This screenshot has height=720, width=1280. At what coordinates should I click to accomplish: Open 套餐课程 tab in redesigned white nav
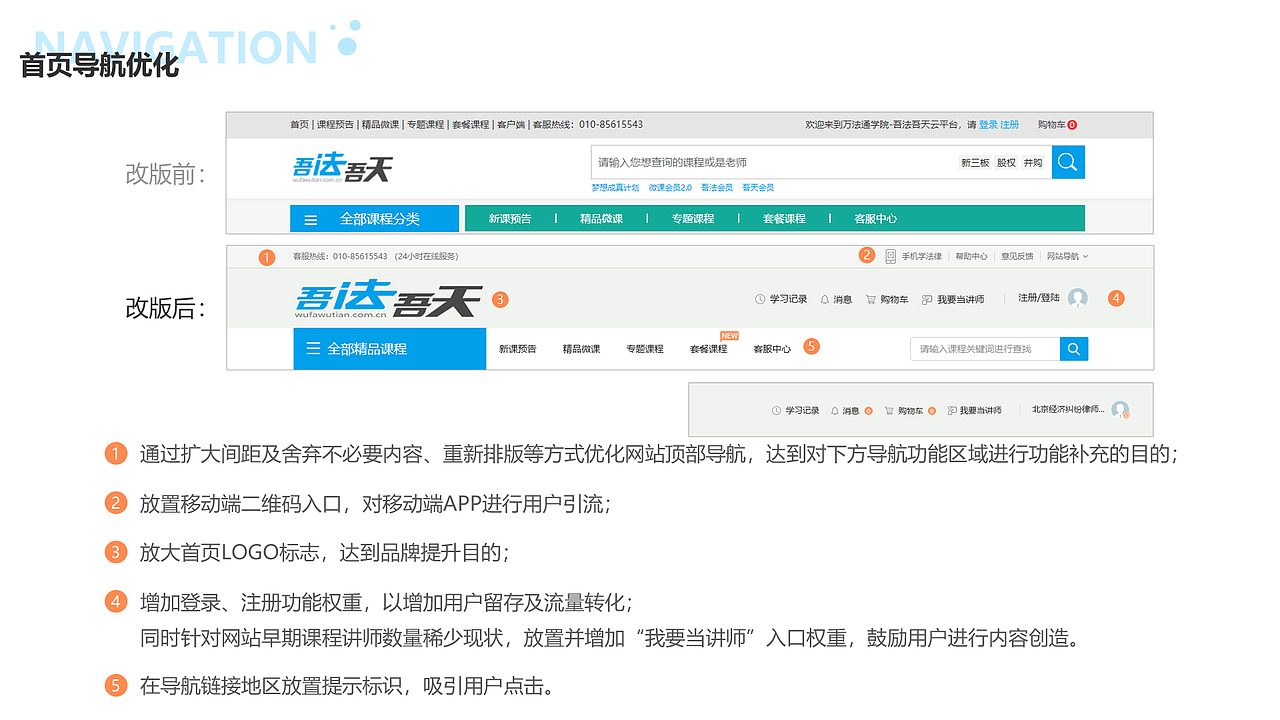click(x=708, y=349)
